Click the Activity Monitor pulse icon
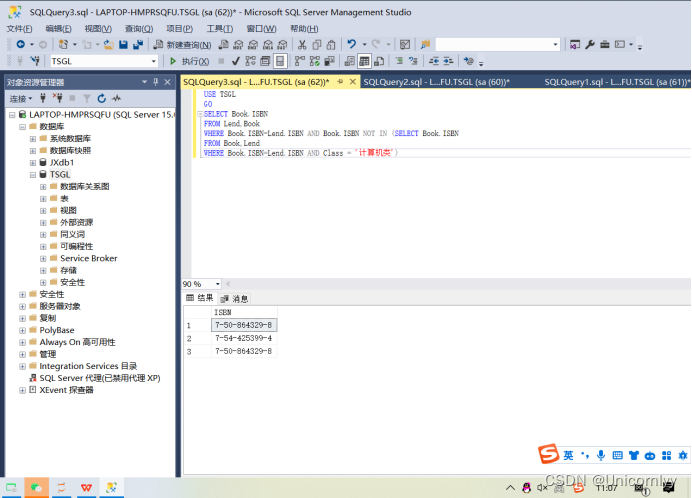 pos(117,98)
